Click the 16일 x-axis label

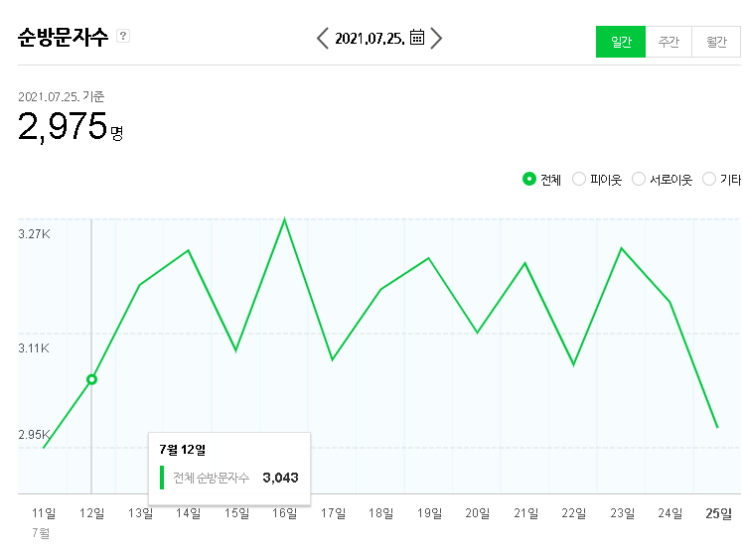(284, 513)
